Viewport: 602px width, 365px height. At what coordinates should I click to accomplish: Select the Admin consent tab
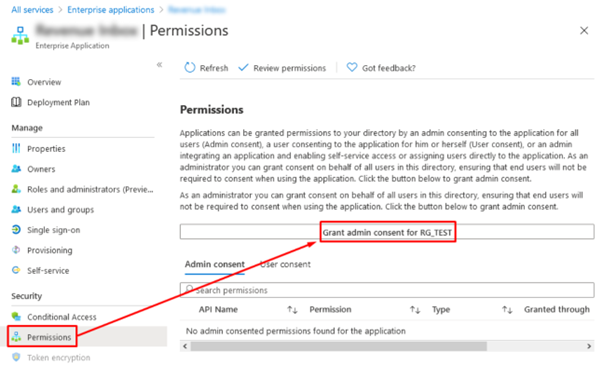215,264
